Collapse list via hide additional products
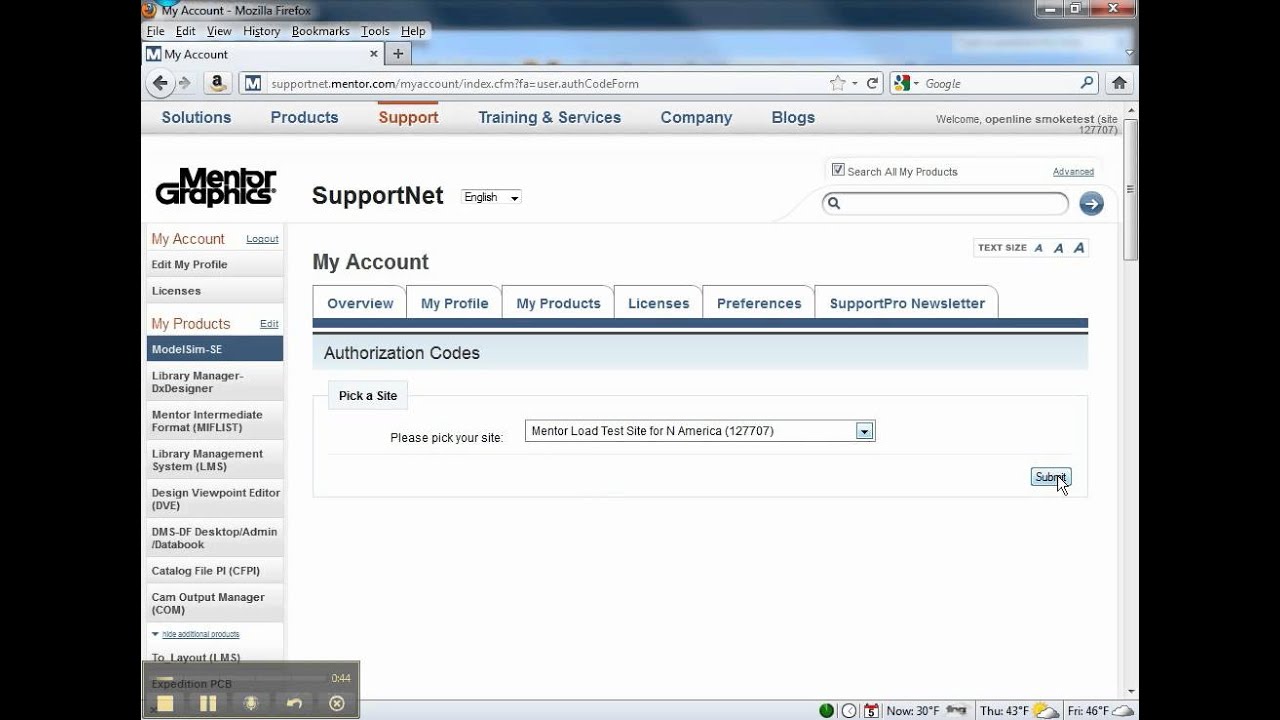This screenshot has height=720, width=1280. (x=200, y=634)
